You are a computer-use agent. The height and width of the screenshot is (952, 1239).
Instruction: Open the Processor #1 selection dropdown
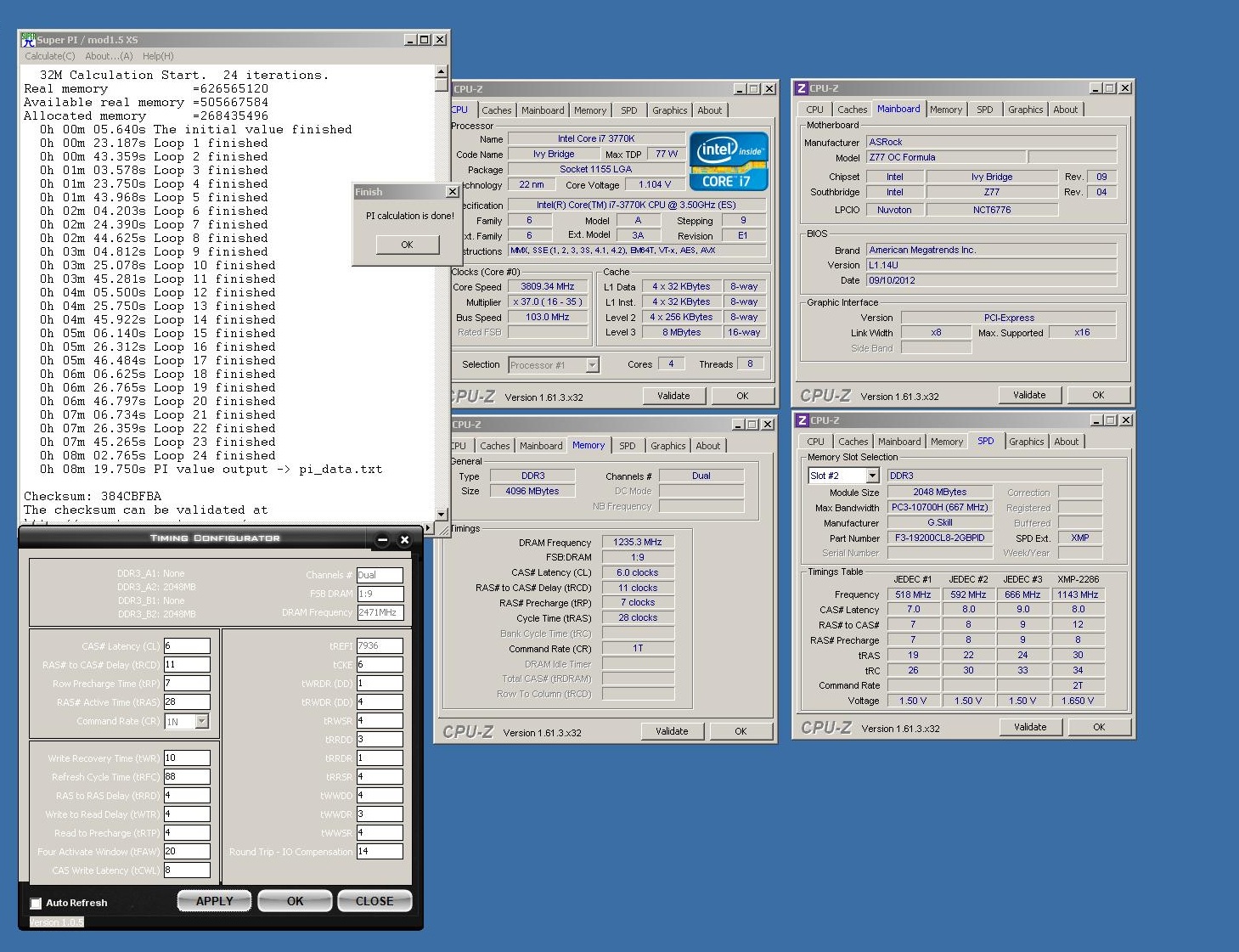click(x=593, y=365)
